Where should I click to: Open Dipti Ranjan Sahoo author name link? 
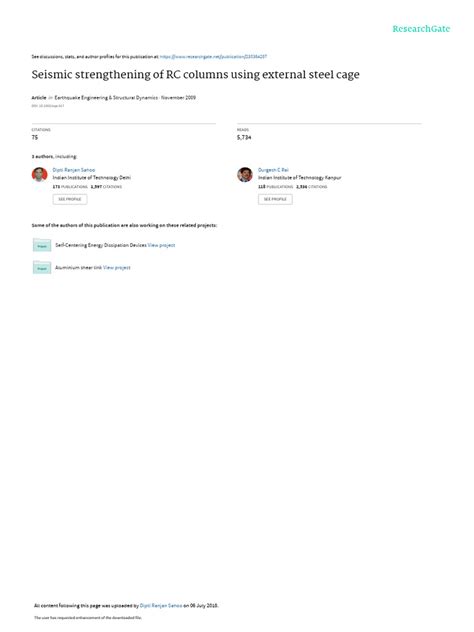click(74, 170)
